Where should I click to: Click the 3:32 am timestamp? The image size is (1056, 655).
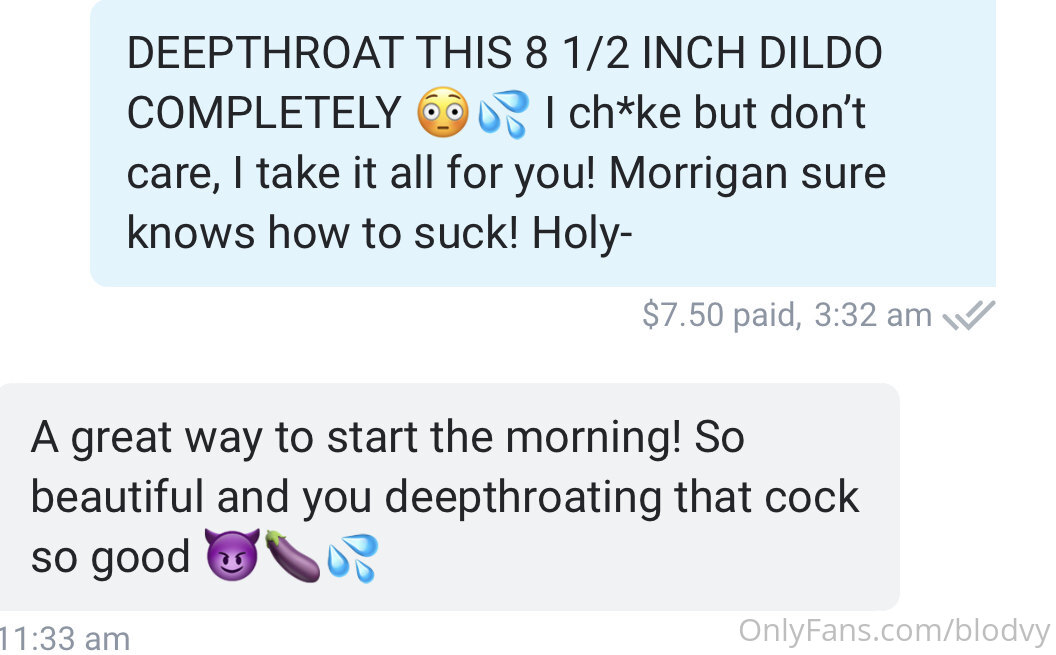(x=873, y=315)
